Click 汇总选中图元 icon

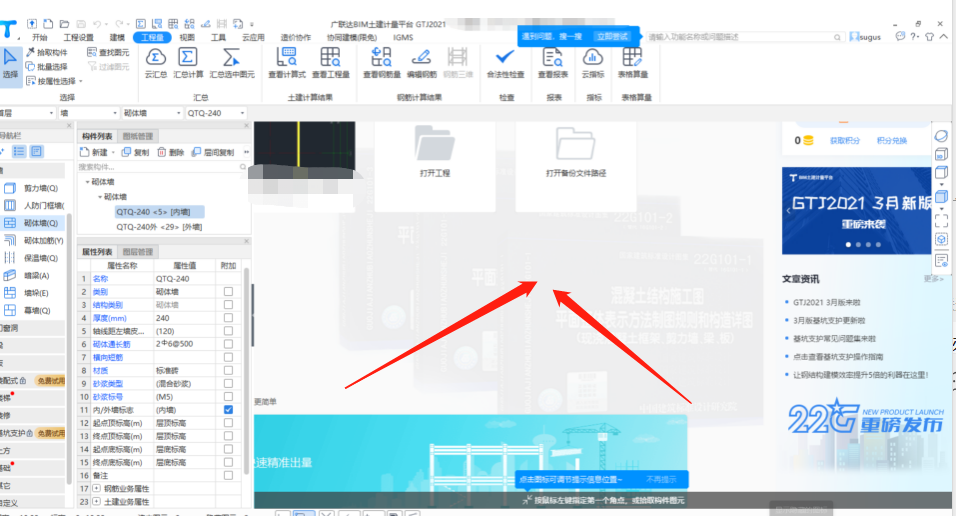232,63
